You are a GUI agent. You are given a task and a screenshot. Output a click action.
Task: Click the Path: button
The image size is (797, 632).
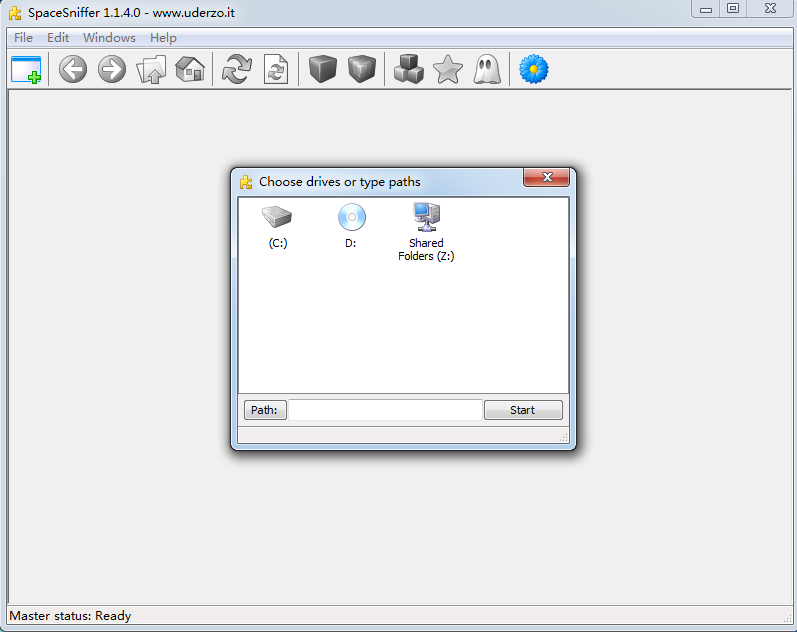coord(265,410)
